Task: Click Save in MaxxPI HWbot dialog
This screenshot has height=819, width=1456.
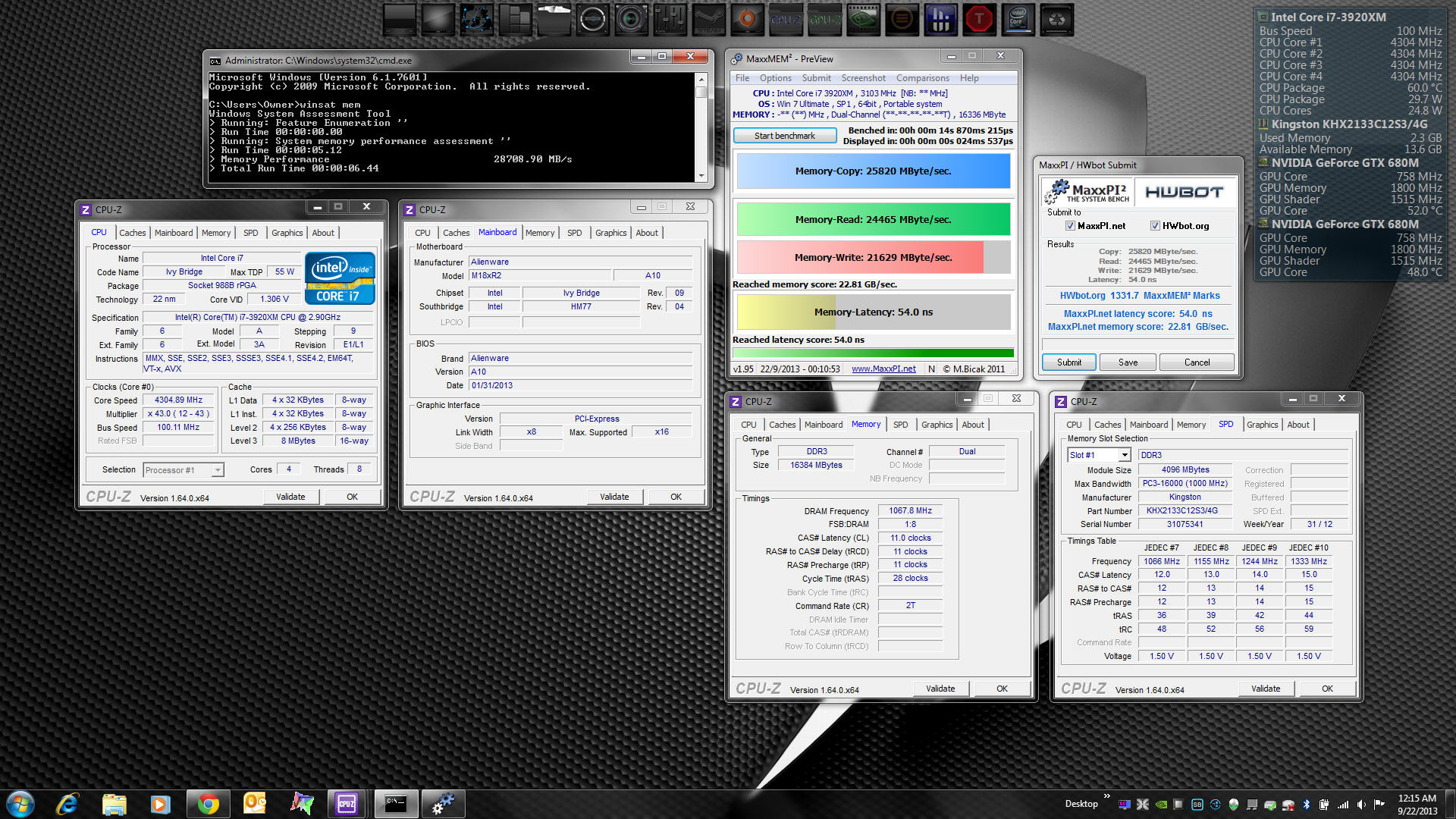Action: (1128, 362)
